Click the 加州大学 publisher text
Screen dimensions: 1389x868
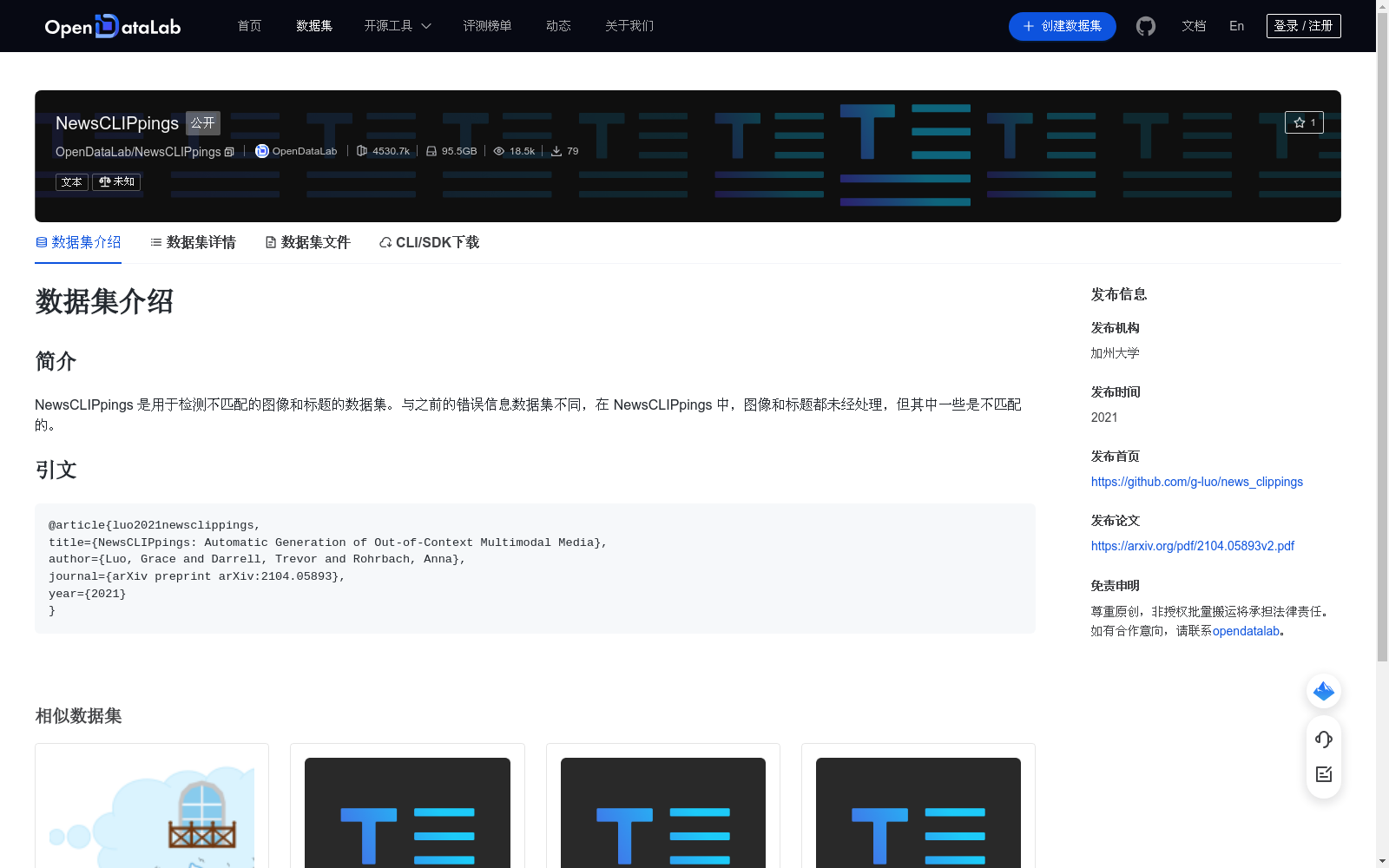coord(1115,353)
